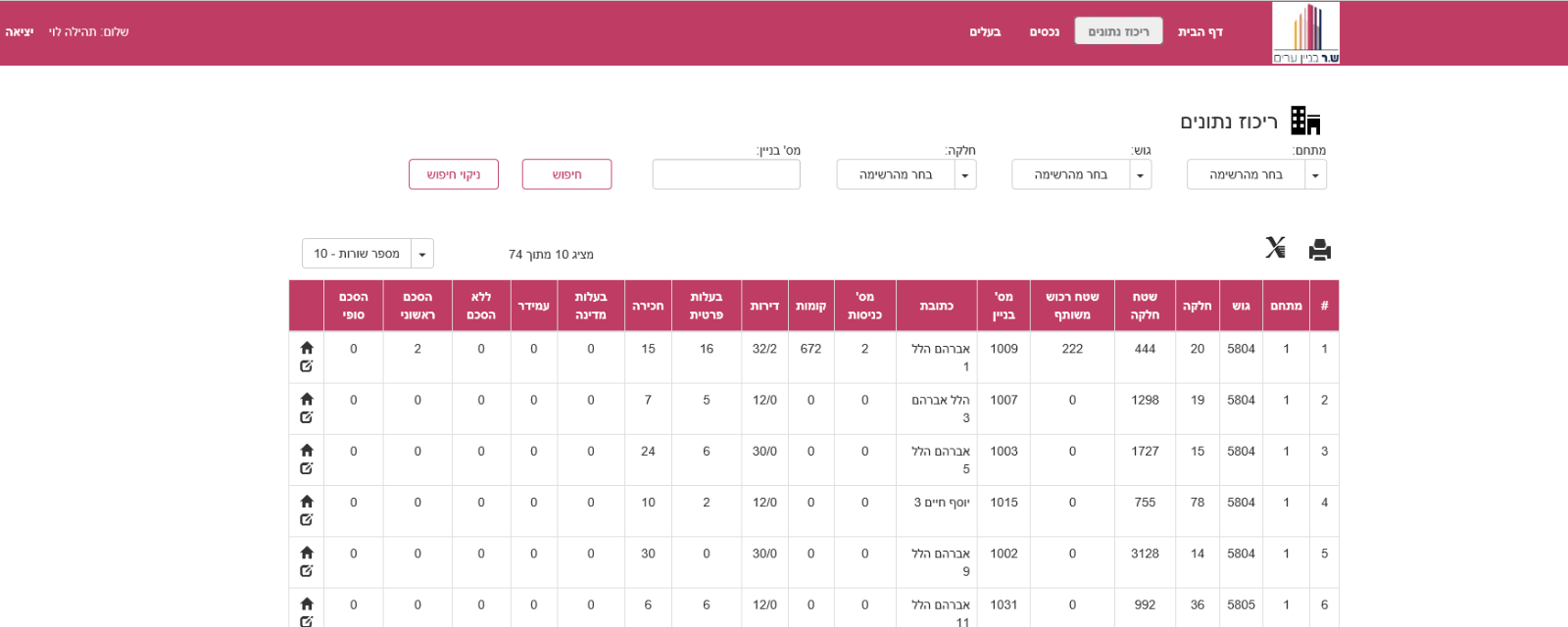Expand the מספר שורות - 10 rows dropdown
The height and width of the screenshot is (627, 1568).
point(367,254)
